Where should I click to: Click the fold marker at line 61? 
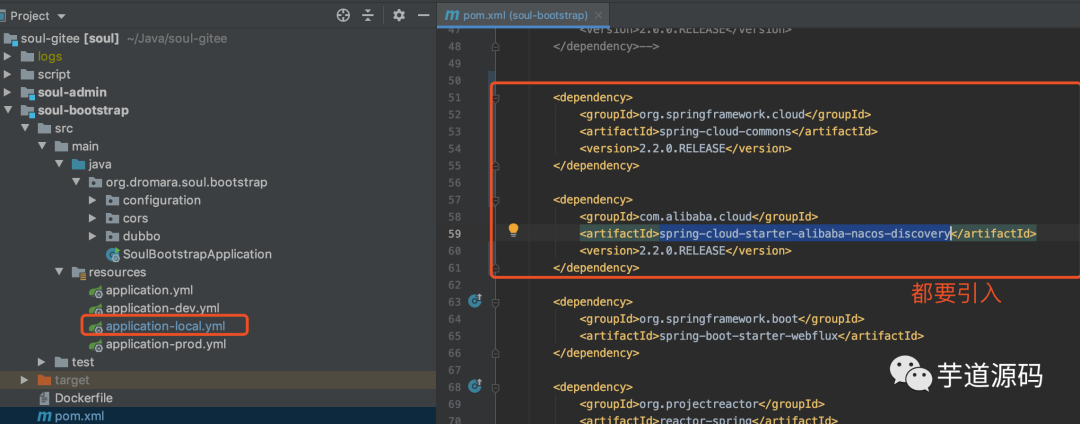[495, 268]
